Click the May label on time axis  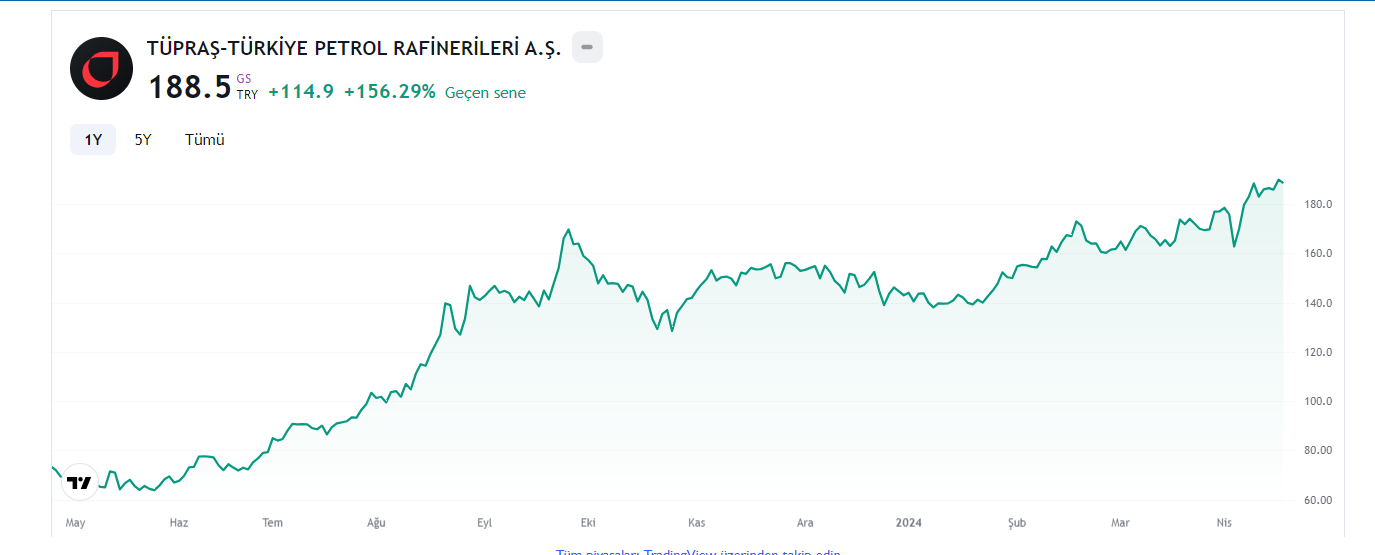[x=76, y=523]
